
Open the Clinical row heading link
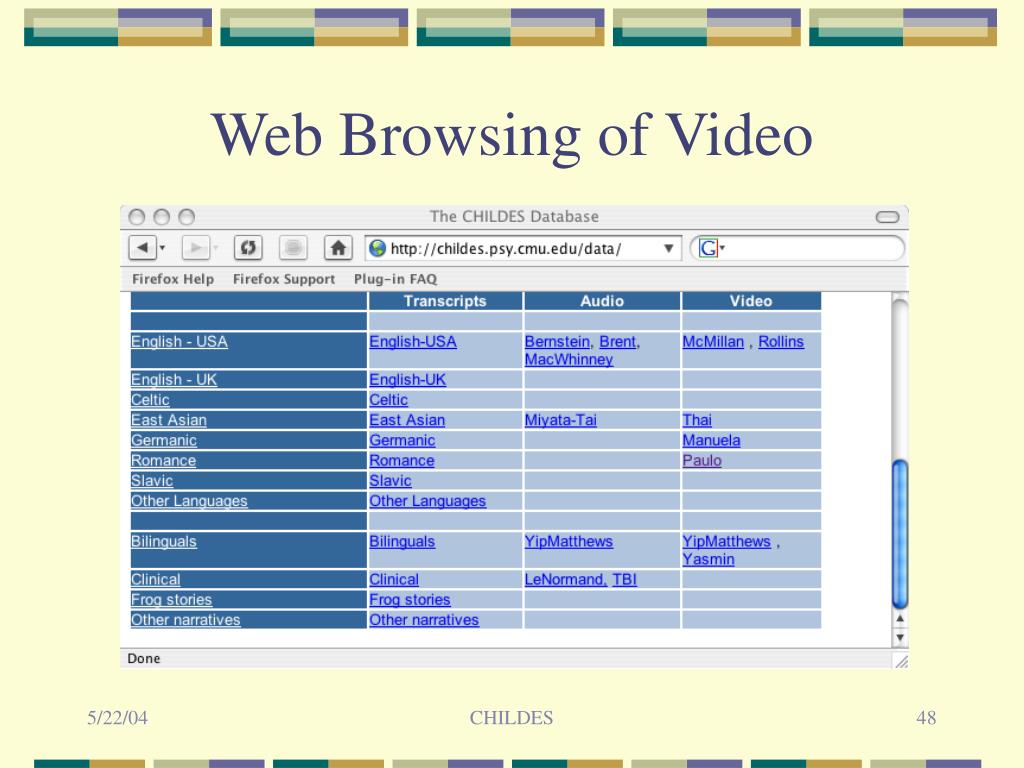point(155,579)
